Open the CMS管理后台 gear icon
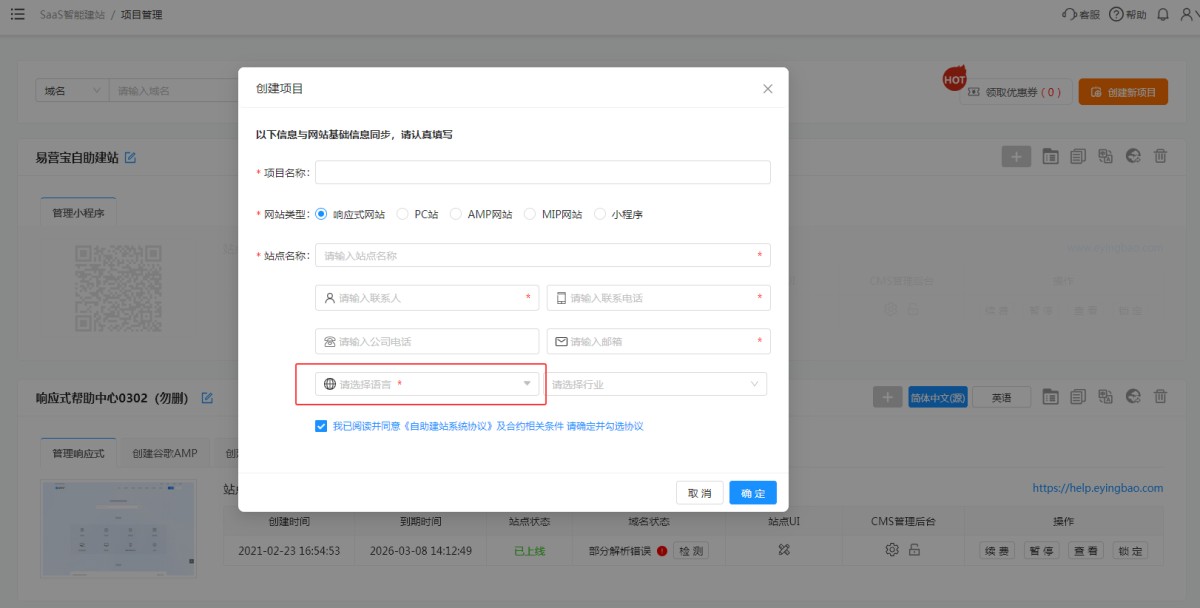The width and height of the screenshot is (1200, 608). click(x=892, y=550)
